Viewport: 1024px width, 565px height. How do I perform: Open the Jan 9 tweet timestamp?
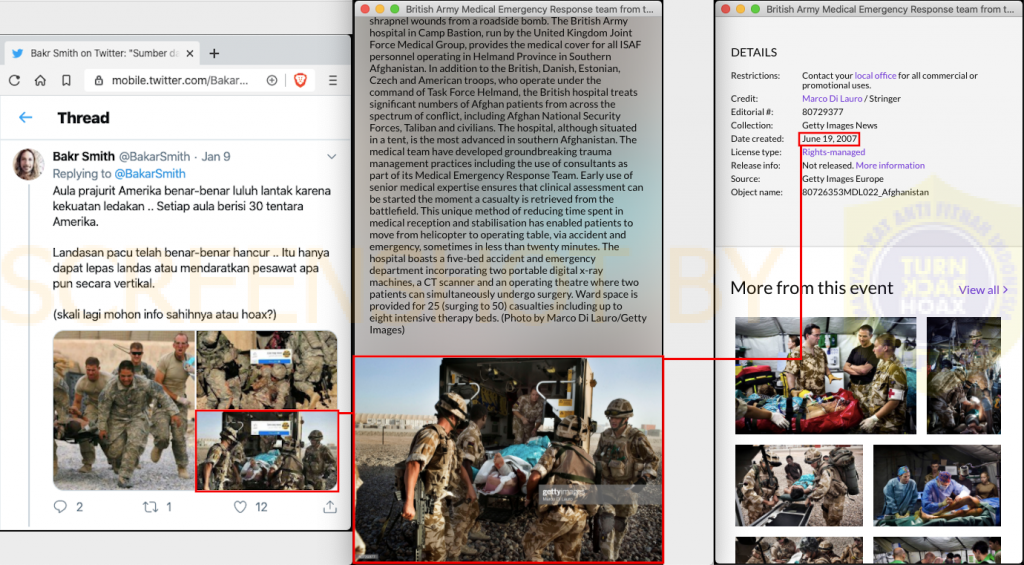tap(216, 157)
